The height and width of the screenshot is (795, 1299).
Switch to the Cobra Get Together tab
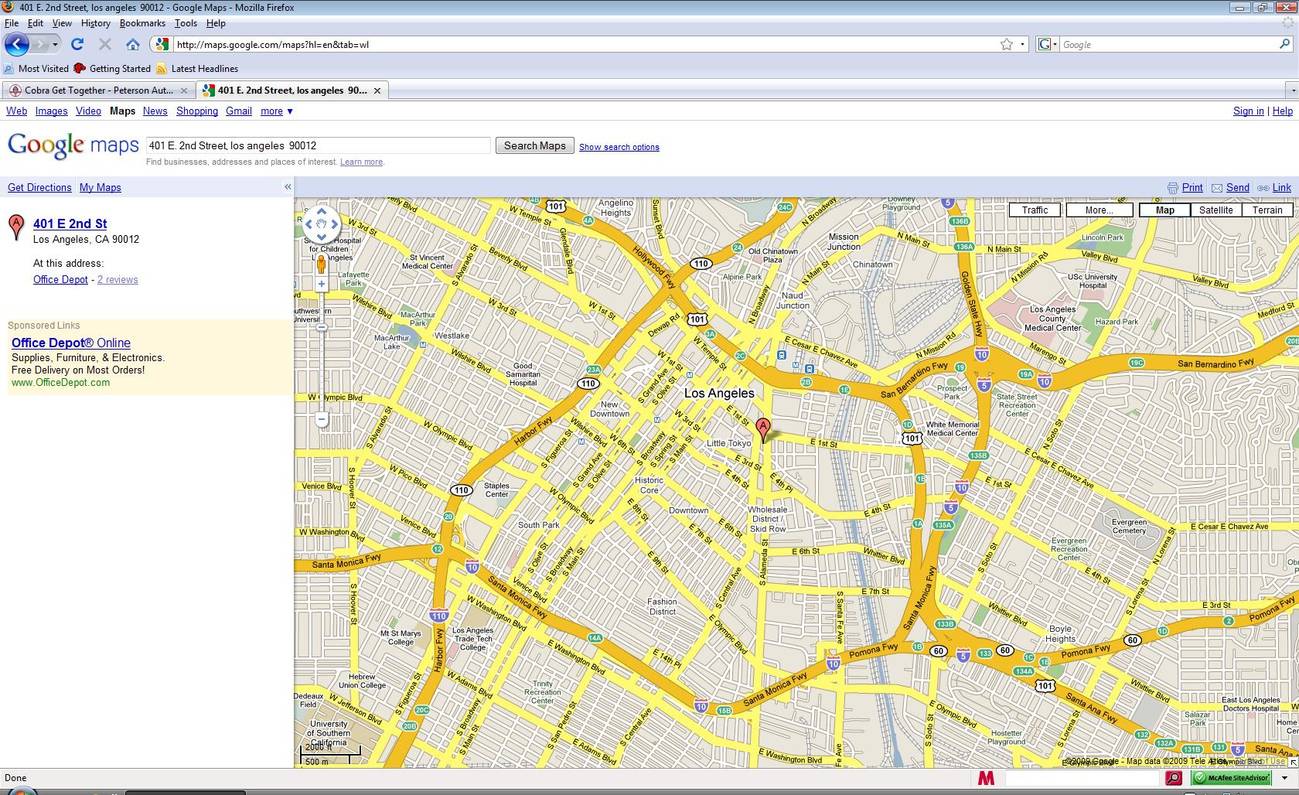(98, 90)
